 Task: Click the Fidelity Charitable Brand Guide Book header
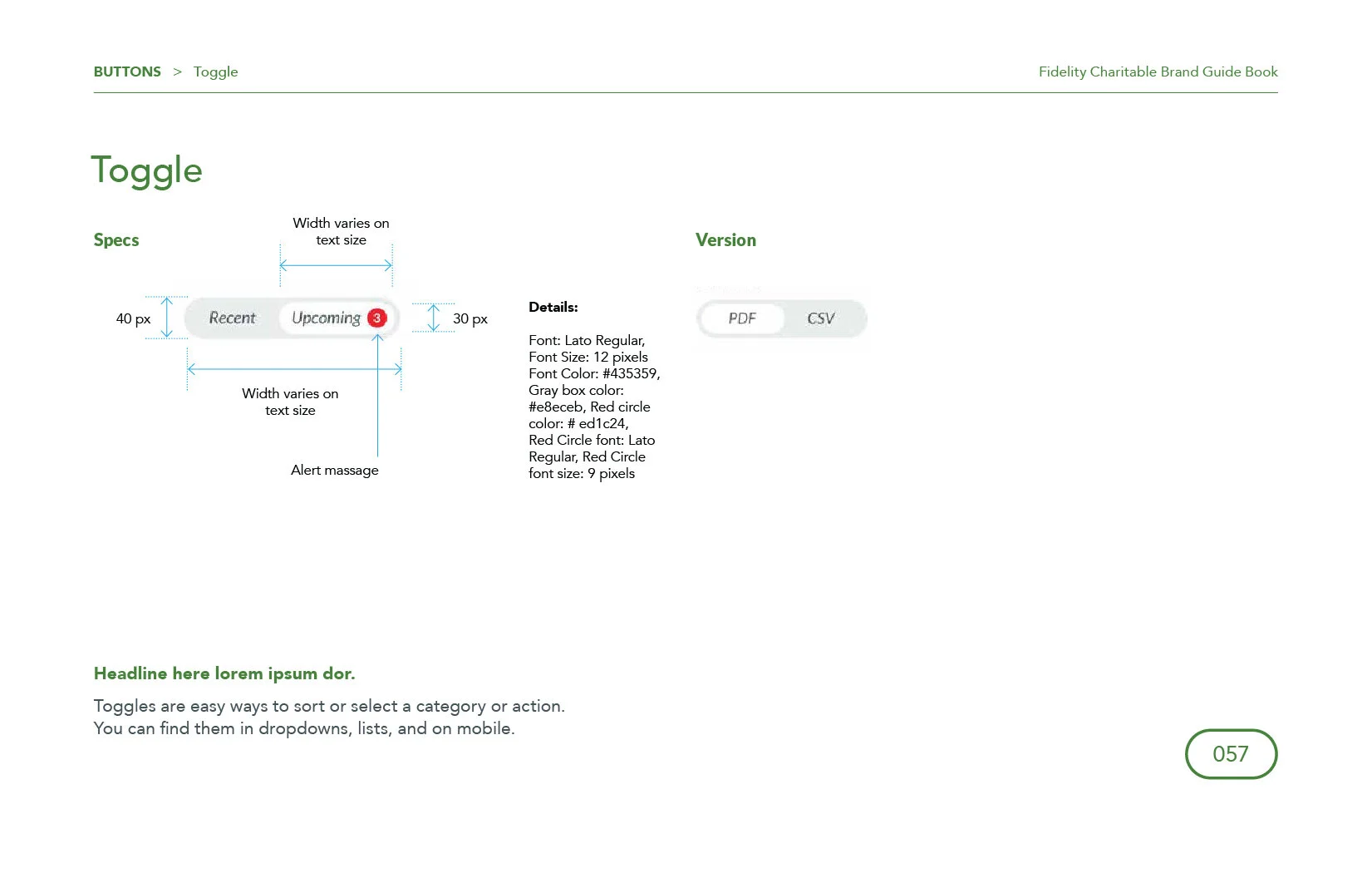(1158, 72)
